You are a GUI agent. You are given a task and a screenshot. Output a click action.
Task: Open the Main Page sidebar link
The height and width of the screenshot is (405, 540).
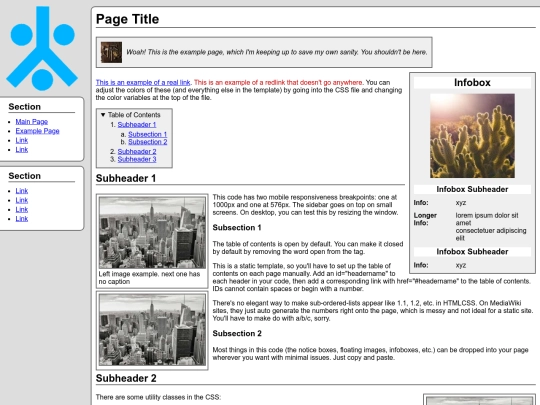coord(32,122)
